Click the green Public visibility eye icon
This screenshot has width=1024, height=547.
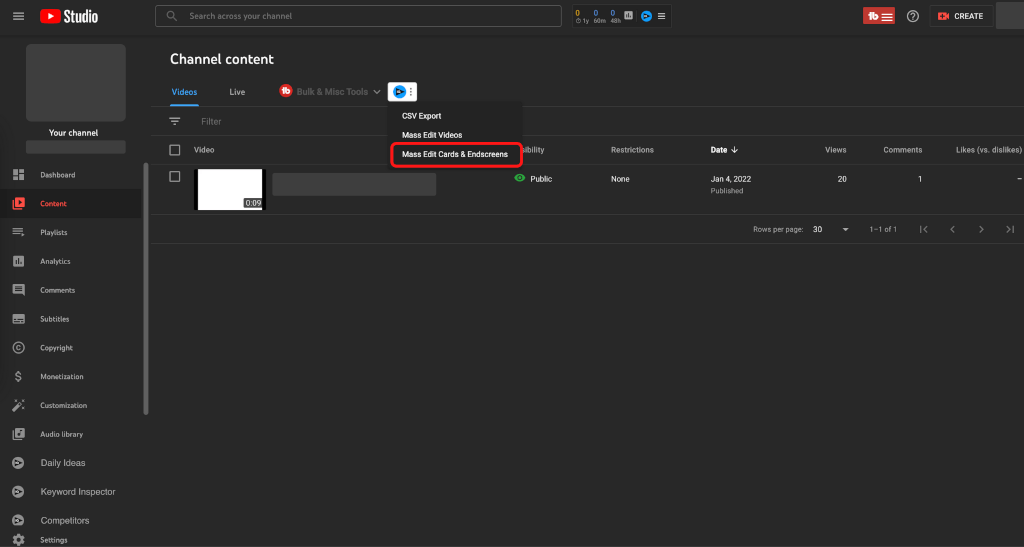[x=519, y=178]
